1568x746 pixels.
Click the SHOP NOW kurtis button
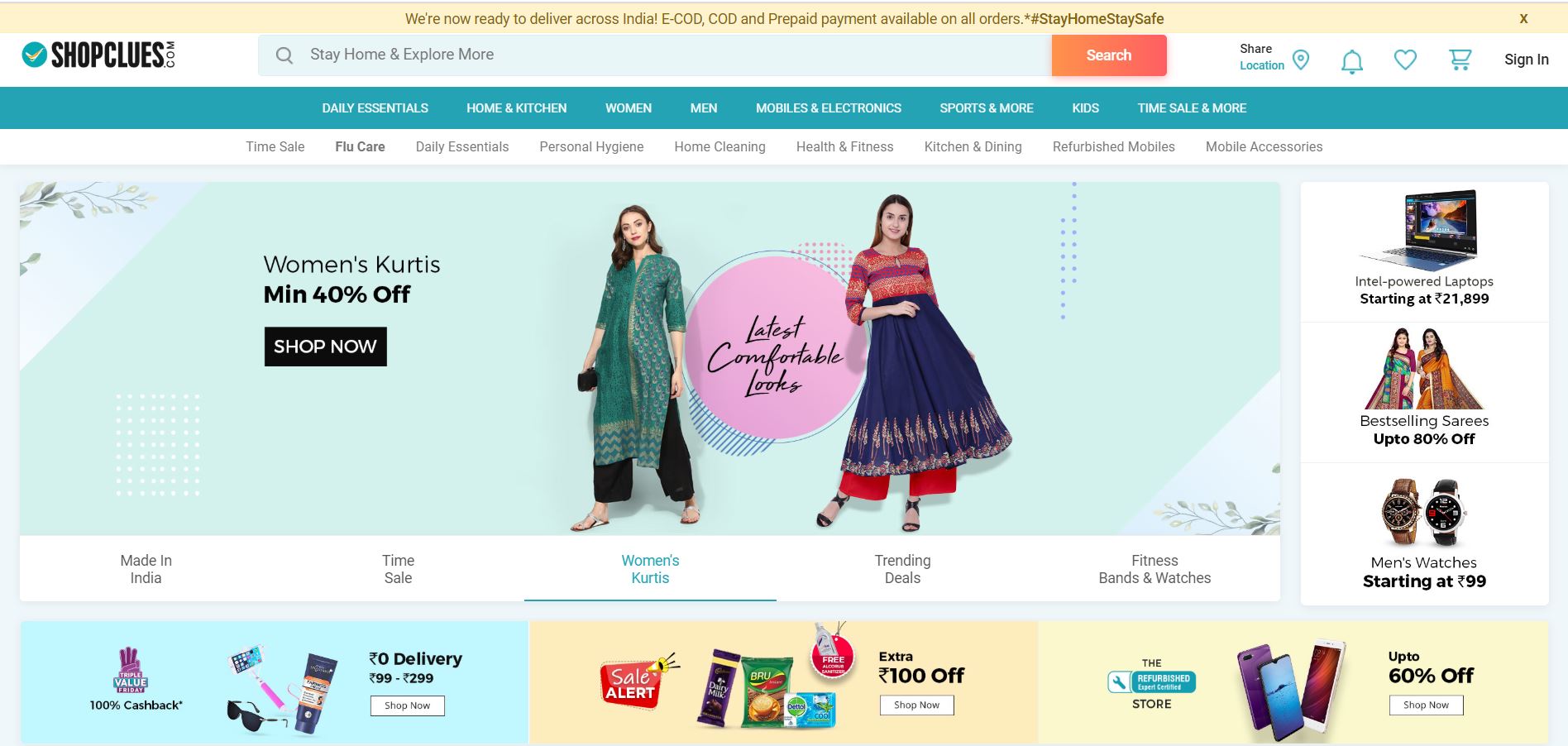tap(325, 347)
